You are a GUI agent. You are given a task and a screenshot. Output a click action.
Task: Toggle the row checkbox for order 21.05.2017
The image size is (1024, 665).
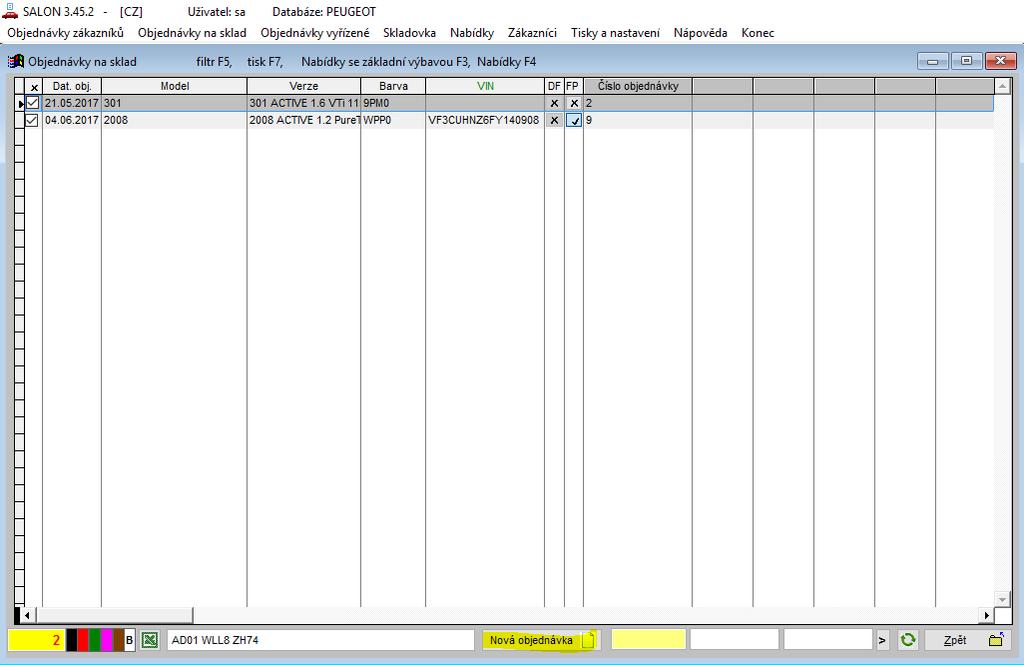32,103
